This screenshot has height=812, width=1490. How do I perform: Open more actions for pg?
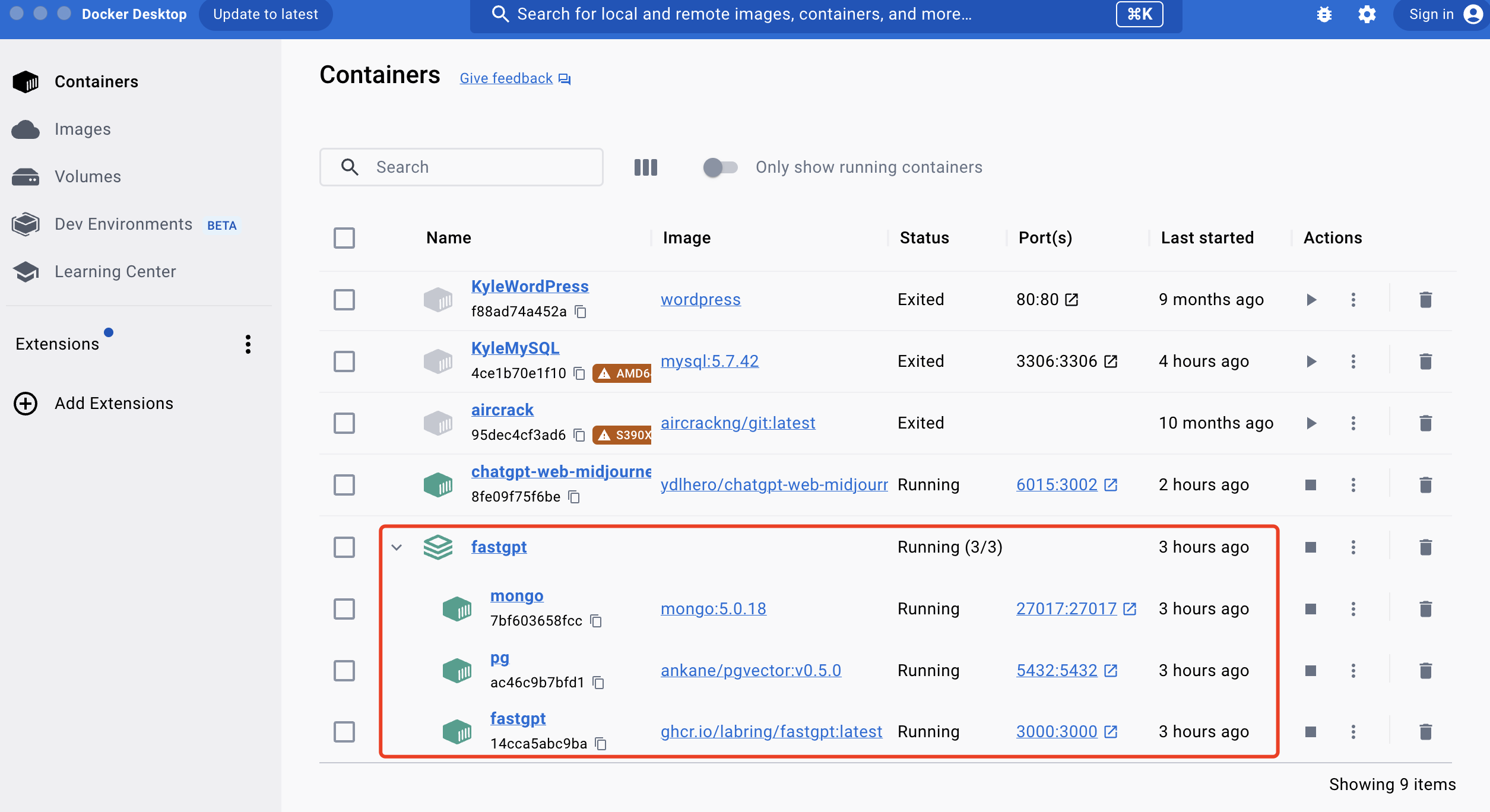(x=1353, y=671)
